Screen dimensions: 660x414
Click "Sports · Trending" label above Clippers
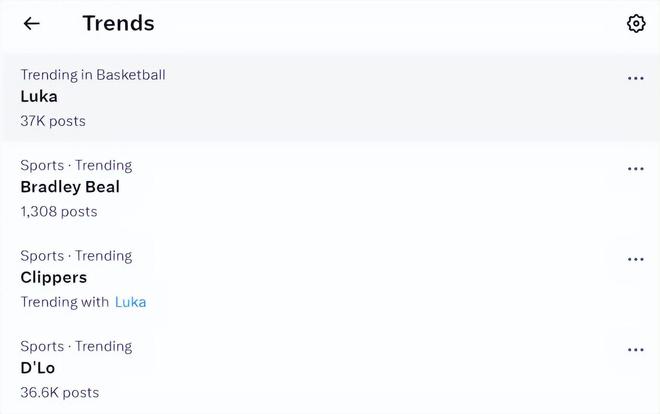click(x=76, y=255)
